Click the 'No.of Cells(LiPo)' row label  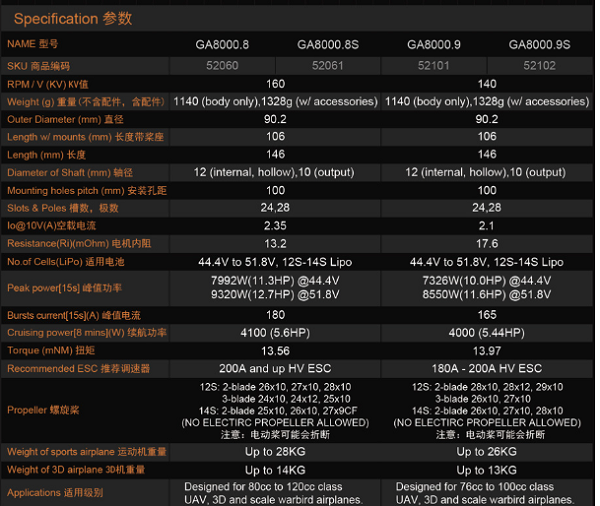(66, 262)
